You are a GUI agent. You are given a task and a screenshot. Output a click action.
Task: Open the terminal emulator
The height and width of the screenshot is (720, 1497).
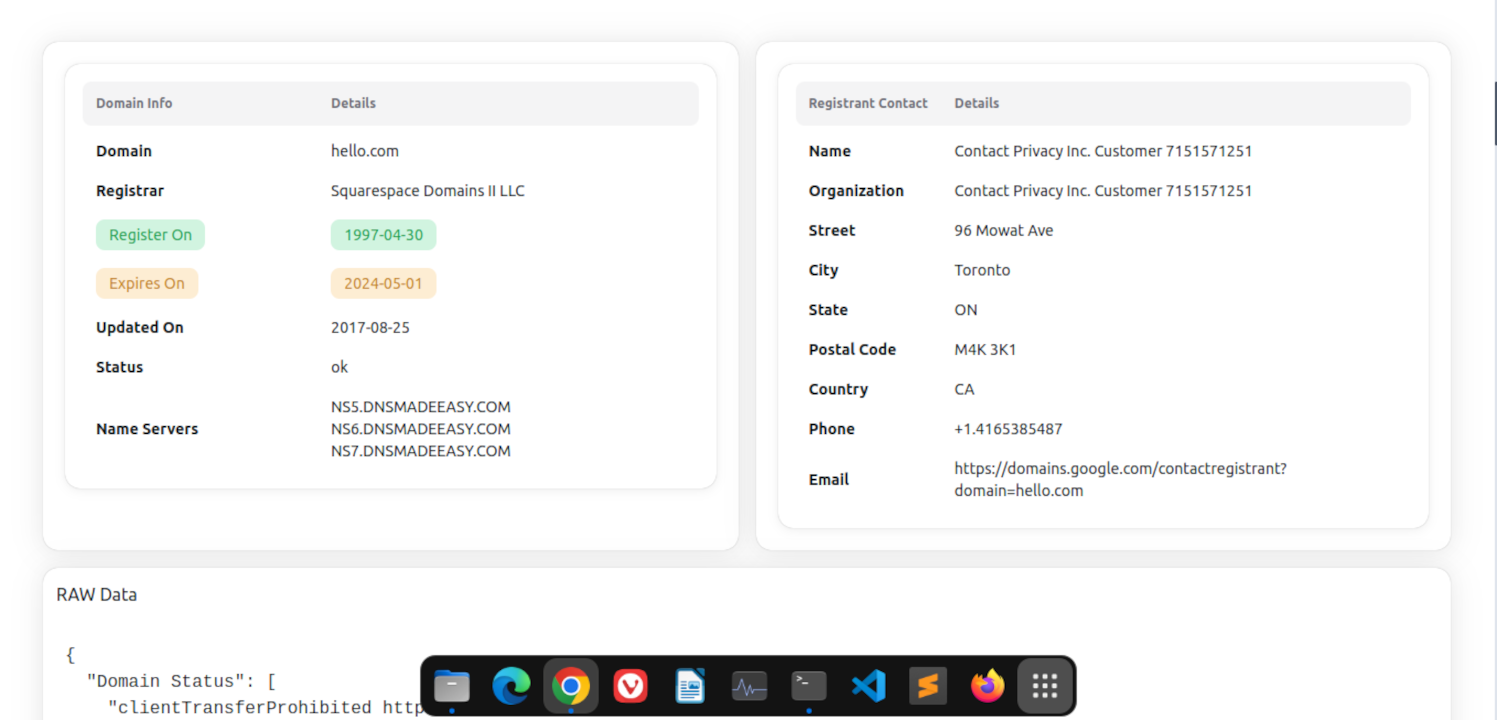pos(808,686)
